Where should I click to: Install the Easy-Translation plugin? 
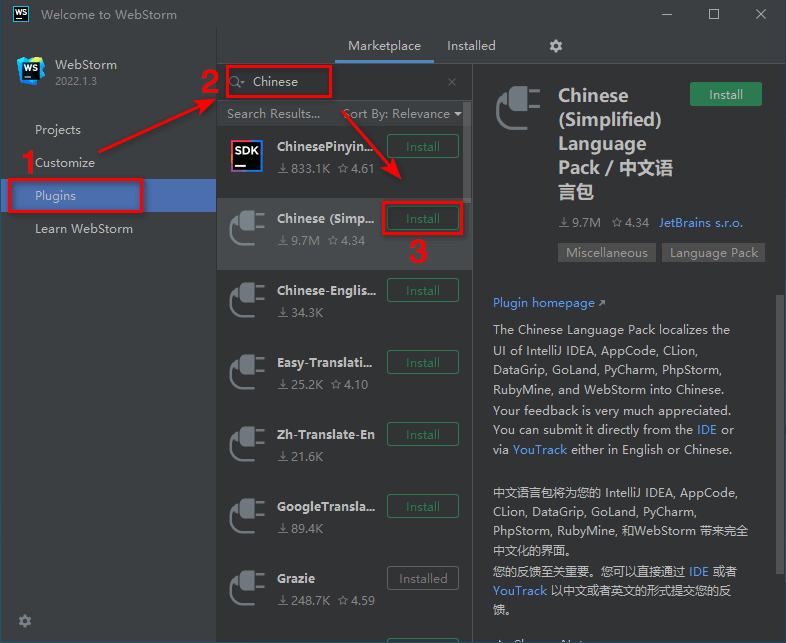pos(423,362)
